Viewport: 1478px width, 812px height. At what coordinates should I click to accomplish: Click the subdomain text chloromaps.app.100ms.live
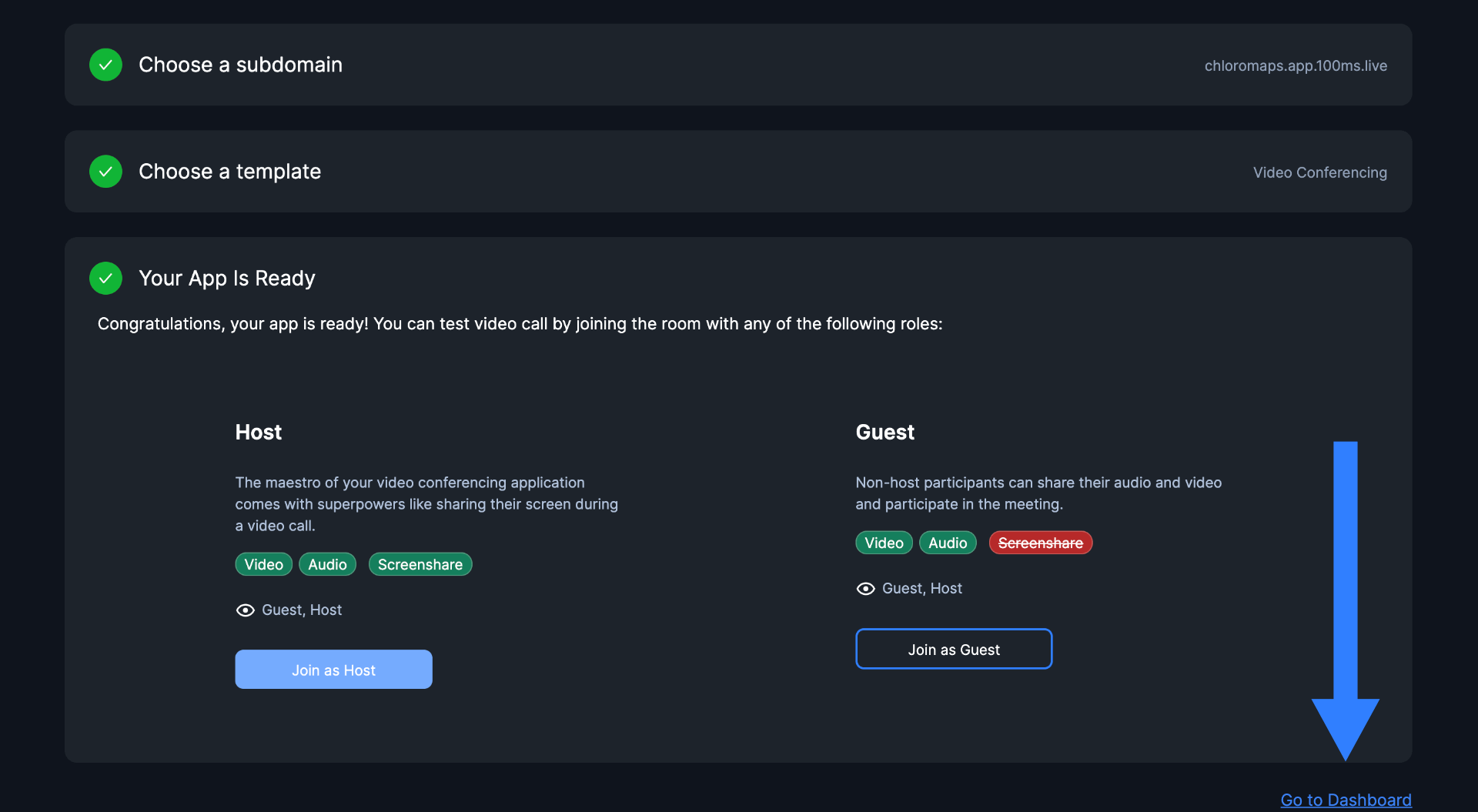(x=1296, y=66)
